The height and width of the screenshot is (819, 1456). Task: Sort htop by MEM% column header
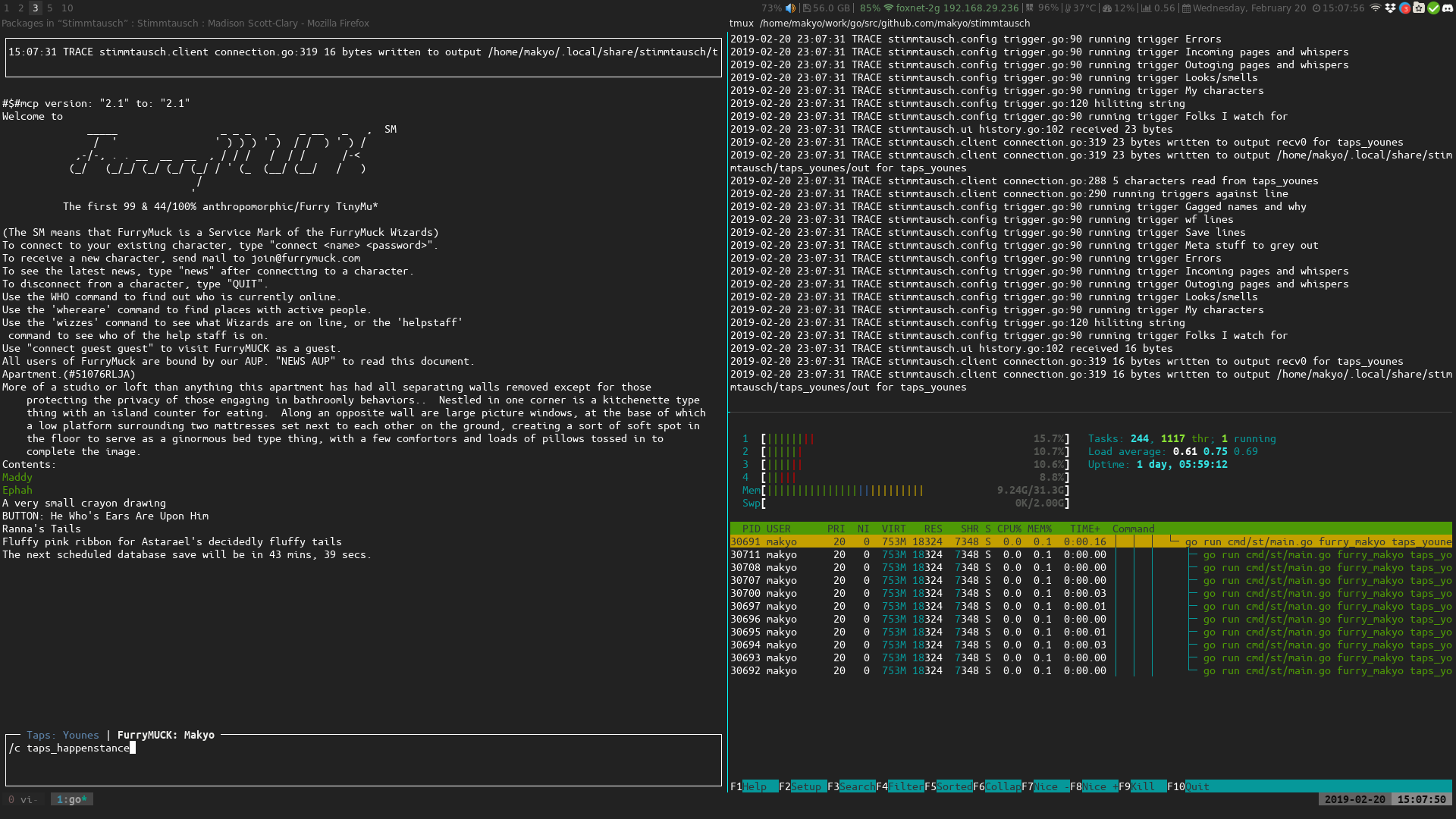tap(1039, 529)
